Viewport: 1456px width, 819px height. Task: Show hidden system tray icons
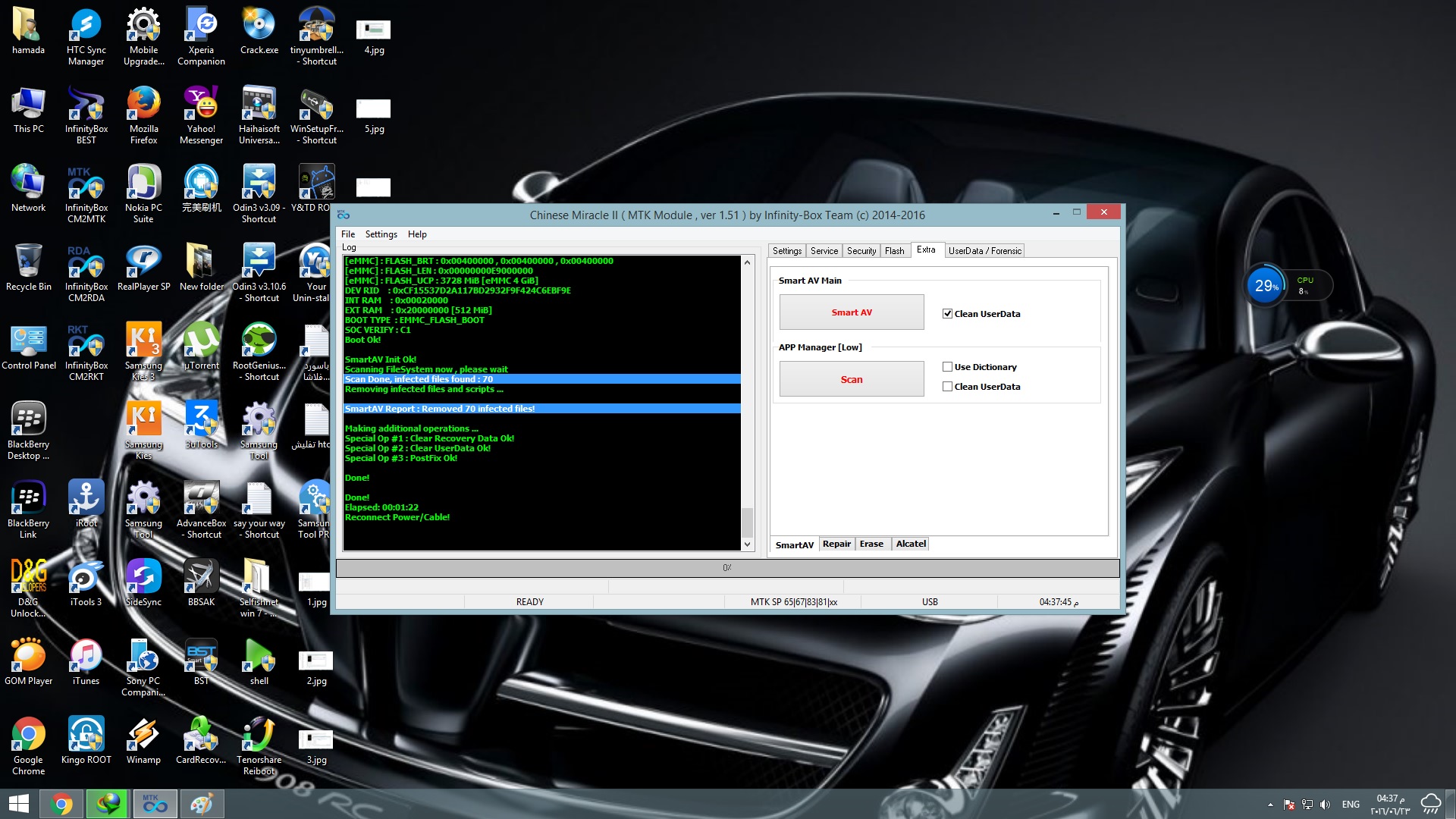click(1270, 805)
